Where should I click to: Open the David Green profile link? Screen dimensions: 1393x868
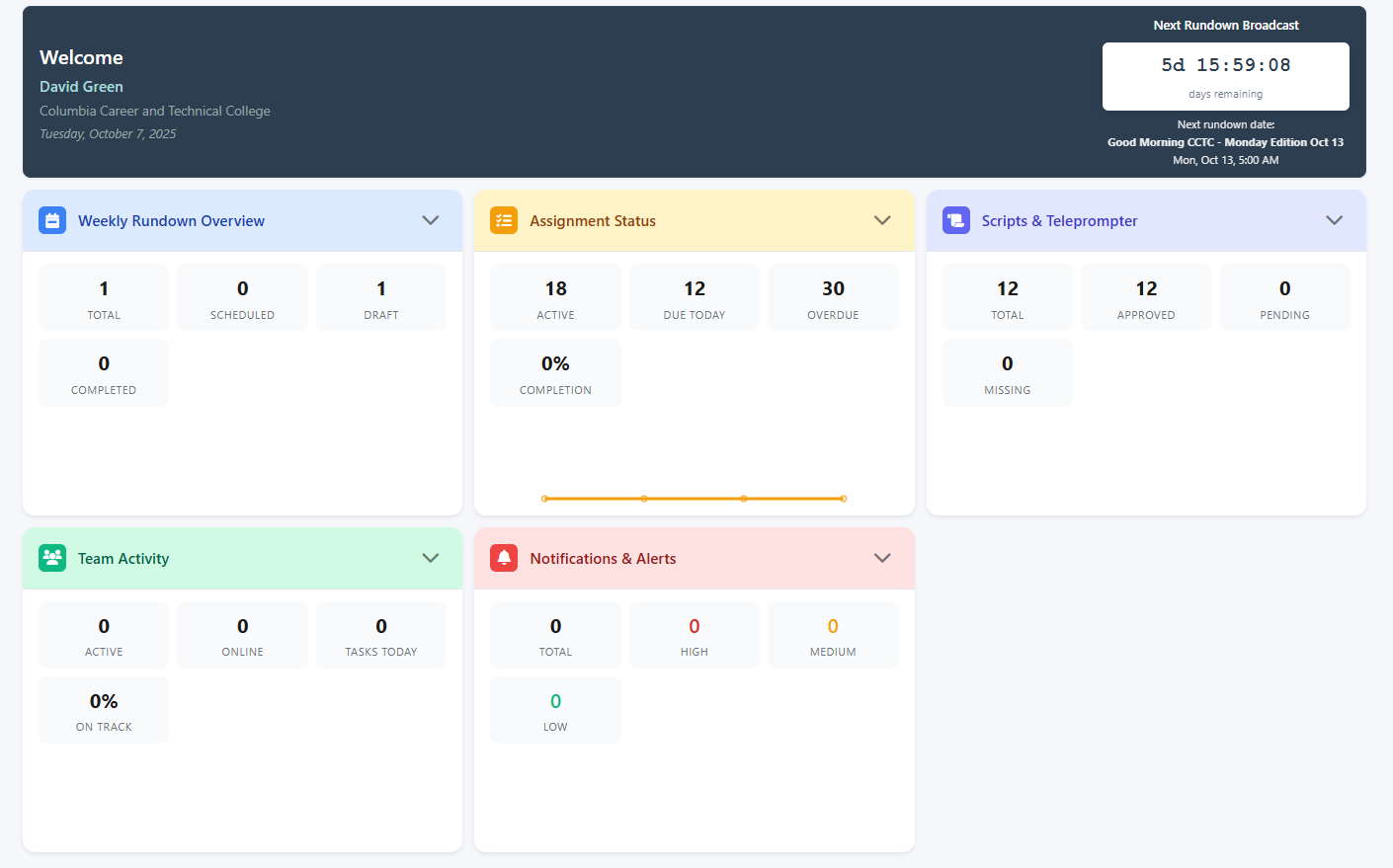pos(81,86)
